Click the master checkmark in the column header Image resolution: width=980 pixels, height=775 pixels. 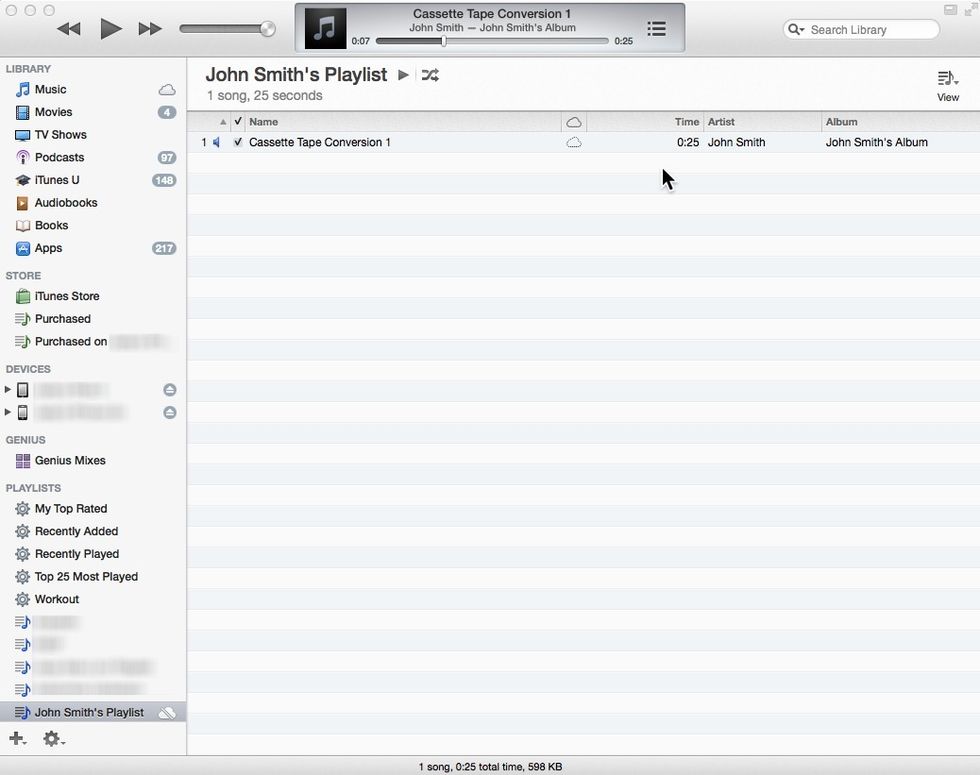click(237, 121)
